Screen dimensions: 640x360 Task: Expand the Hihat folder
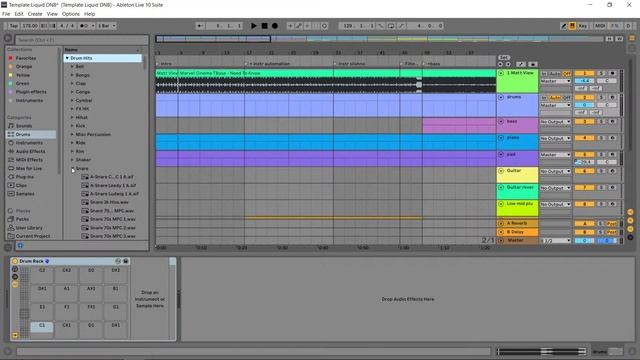tap(72, 118)
